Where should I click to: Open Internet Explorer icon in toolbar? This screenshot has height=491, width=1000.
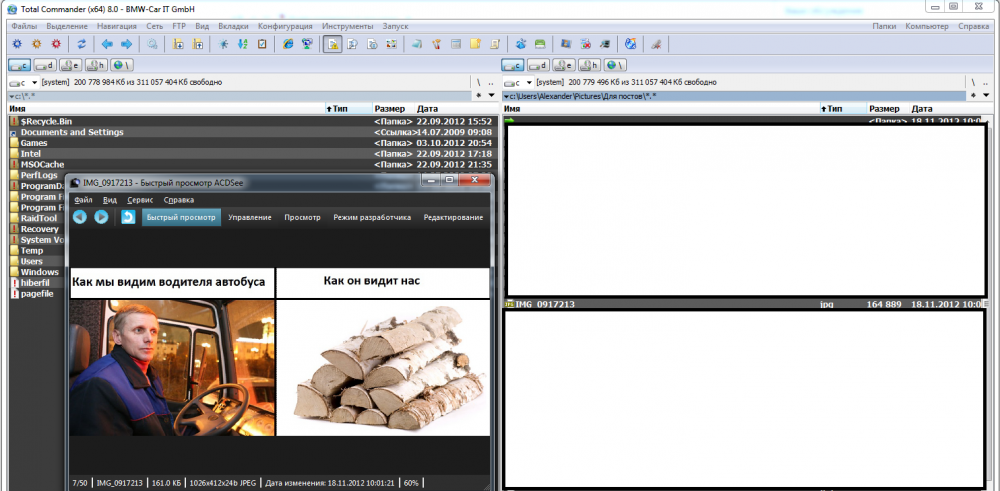pos(288,44)
